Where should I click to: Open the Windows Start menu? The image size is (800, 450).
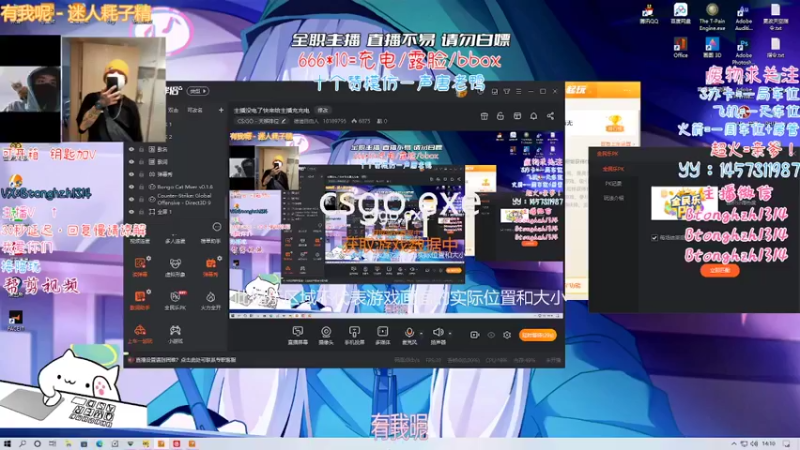[7, 444]
